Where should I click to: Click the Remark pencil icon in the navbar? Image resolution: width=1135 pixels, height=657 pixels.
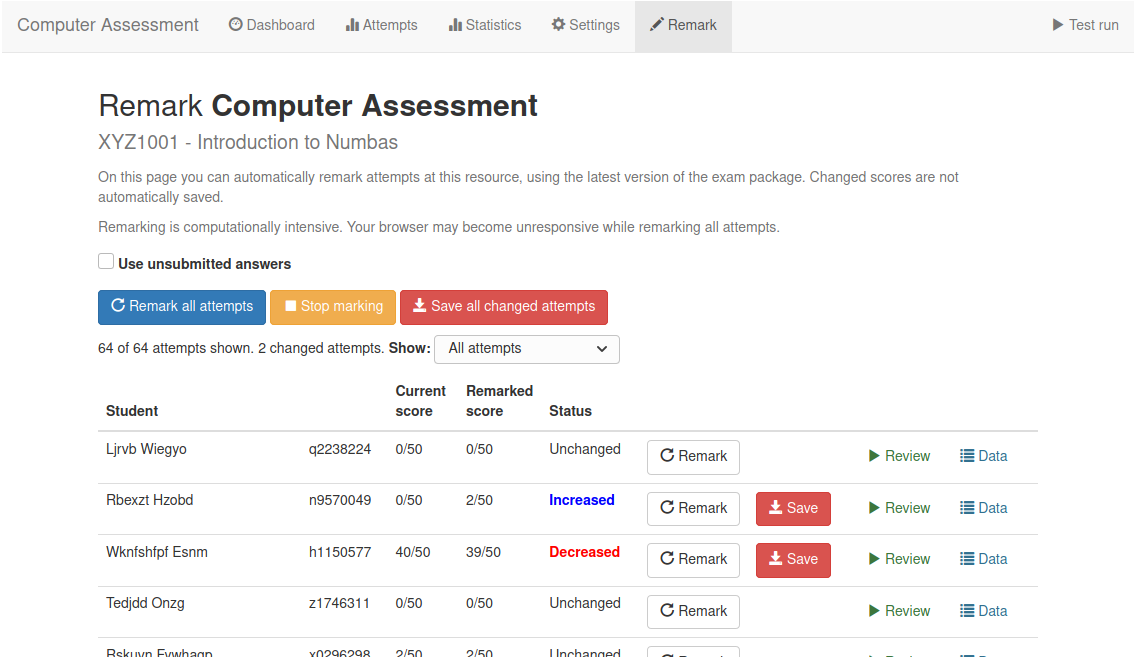(x=657, y=25)
